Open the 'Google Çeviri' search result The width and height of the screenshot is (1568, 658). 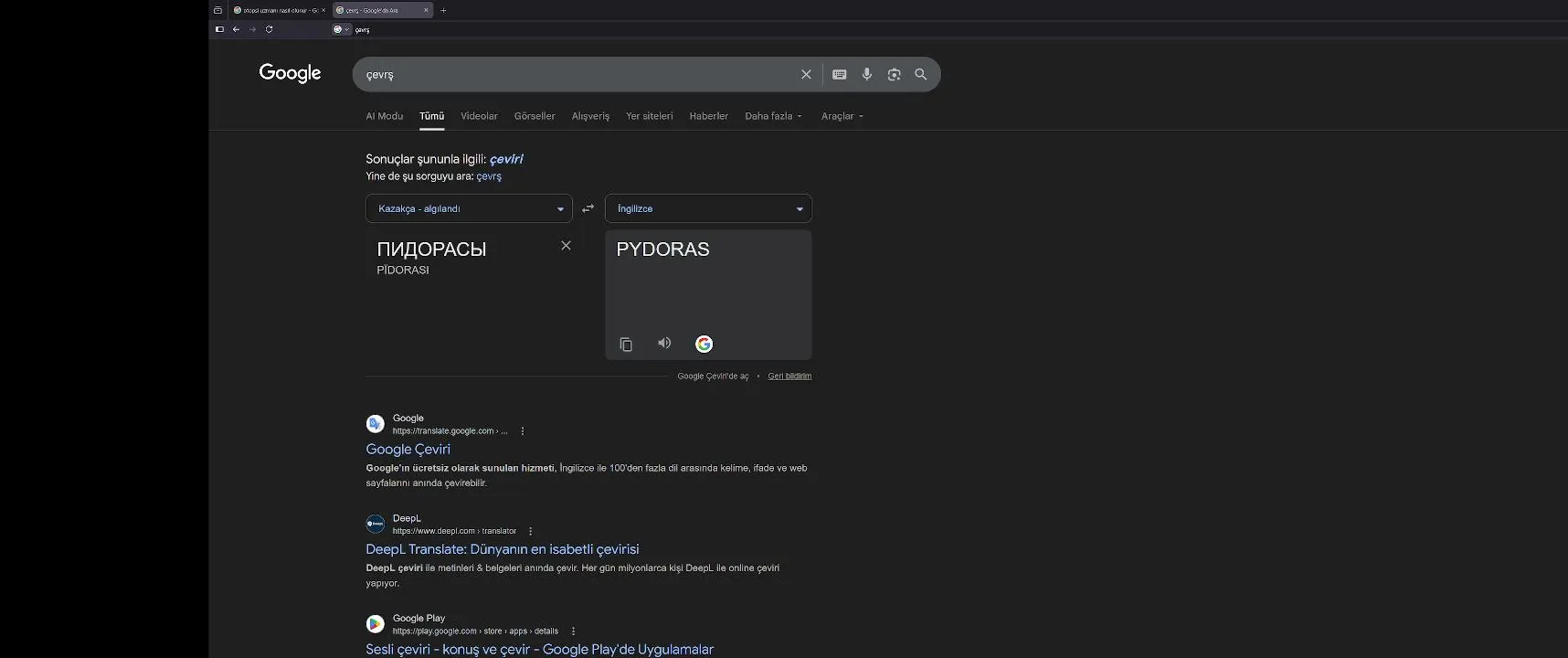tap(408, 450)
